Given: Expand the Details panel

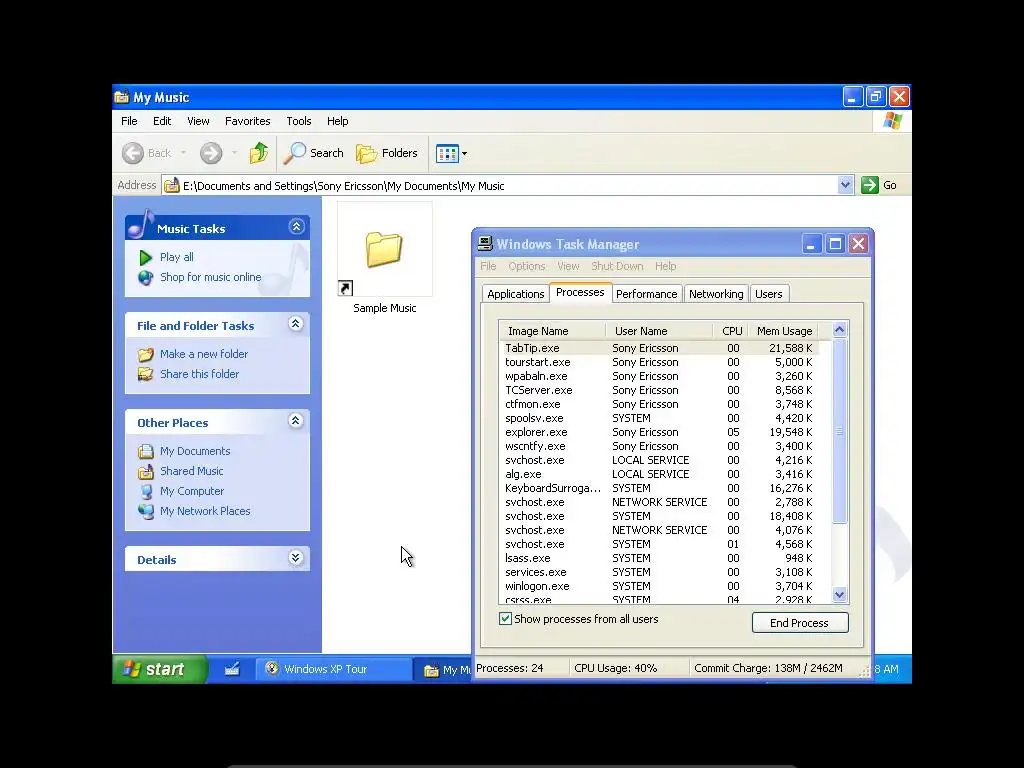Looking at the screenshot, I should [x=296, y=558].
